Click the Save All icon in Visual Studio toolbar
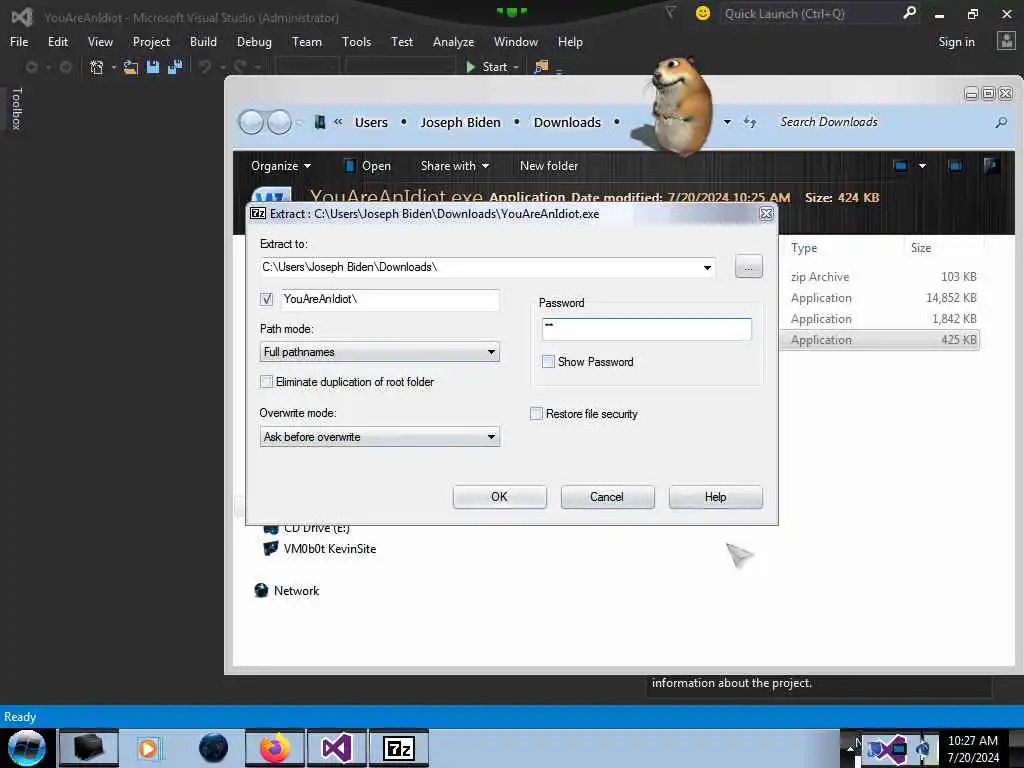 [175, 67]
